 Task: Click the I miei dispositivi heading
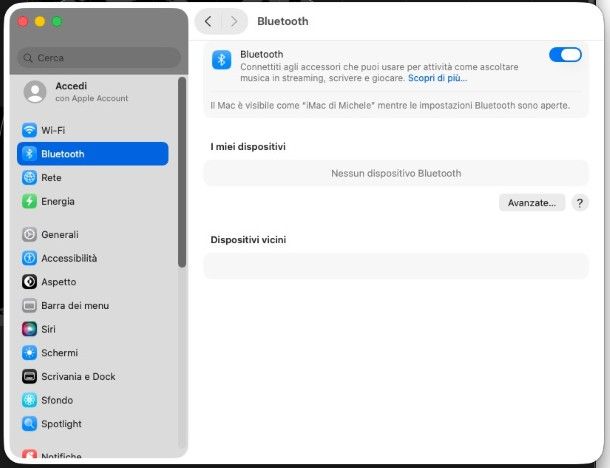(x=248, y=147)
